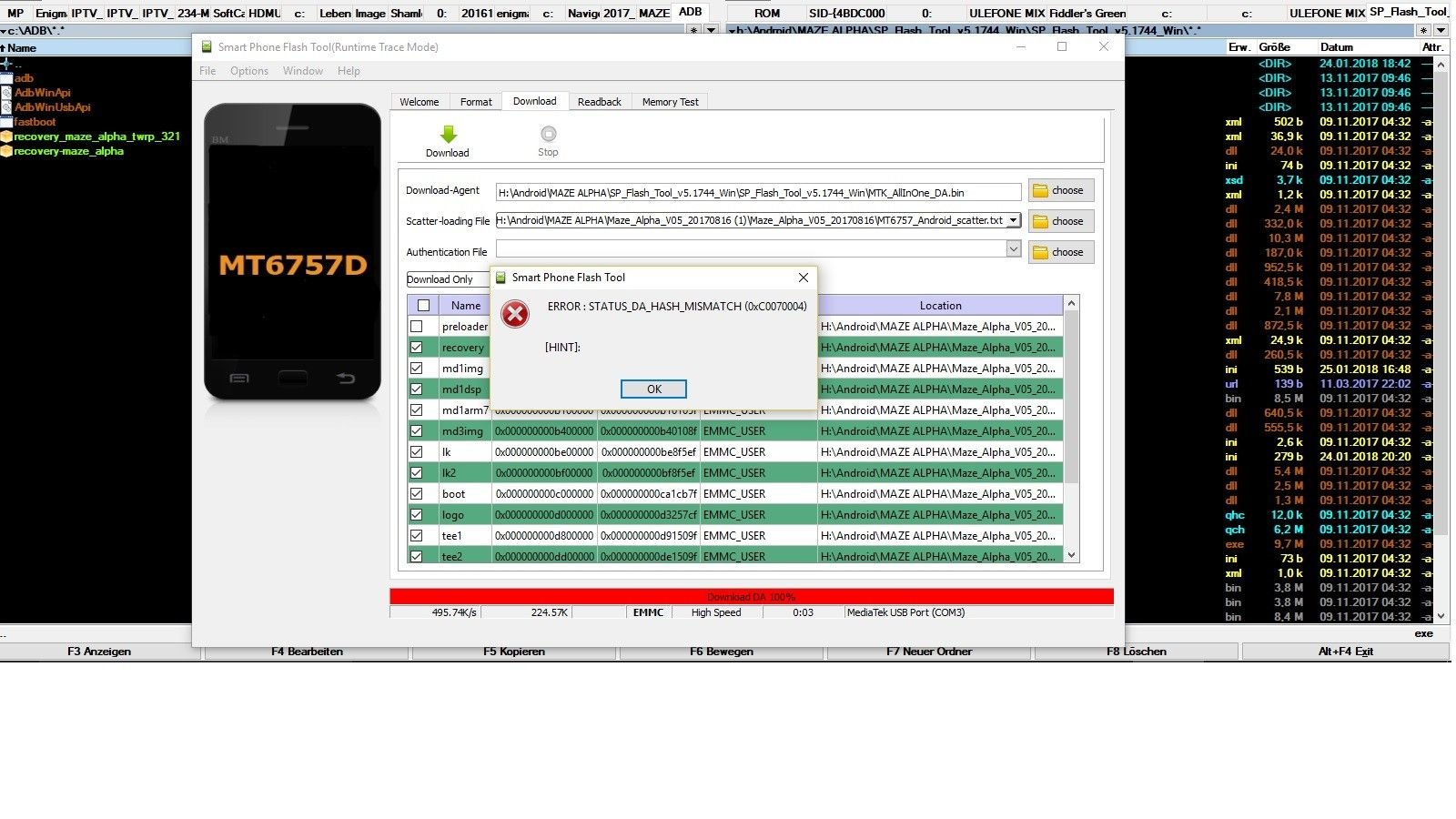Click the red error icon in the dialog
Image resolution: width=1456 pixels, height=819 pixels.
coord(515,315)
